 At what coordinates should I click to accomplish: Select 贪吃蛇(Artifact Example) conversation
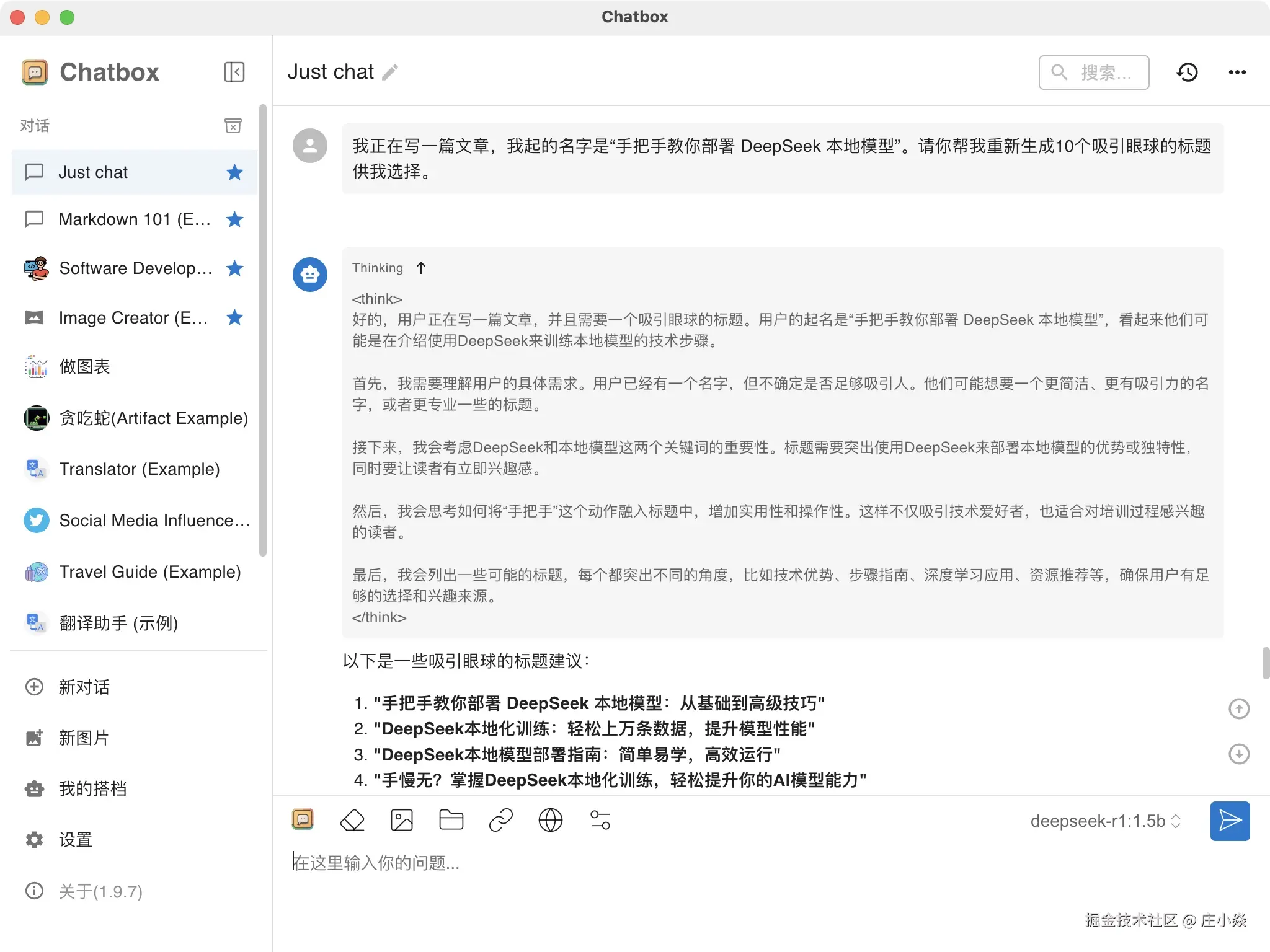[153, 418]
